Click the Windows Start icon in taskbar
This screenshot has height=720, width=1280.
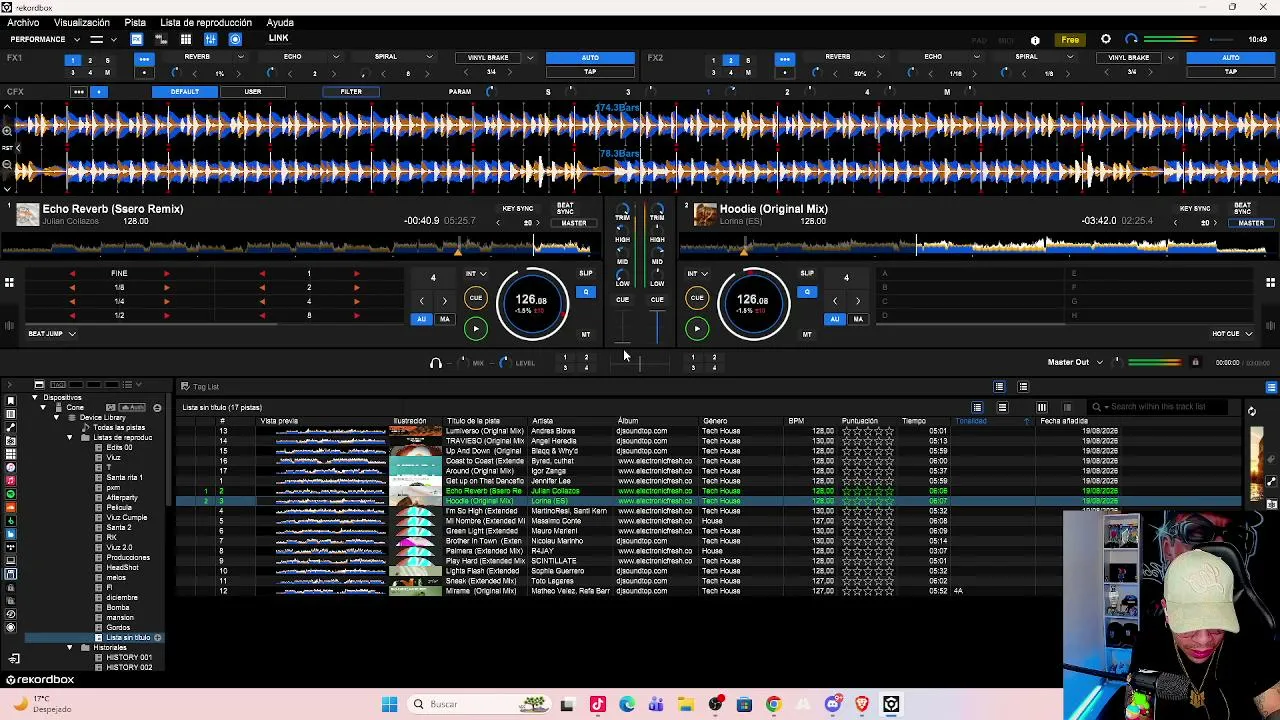click(x=389, y=704)
